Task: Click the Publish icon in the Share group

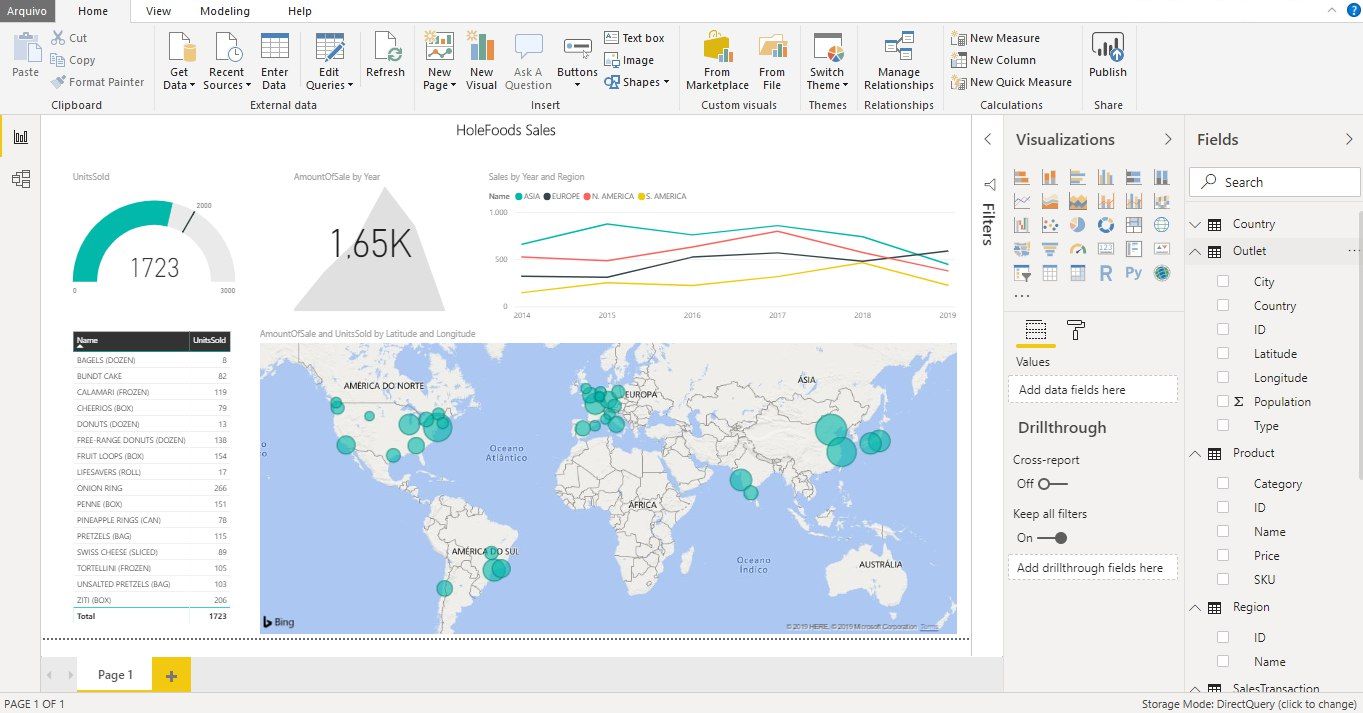Action: pos(1107,56)
